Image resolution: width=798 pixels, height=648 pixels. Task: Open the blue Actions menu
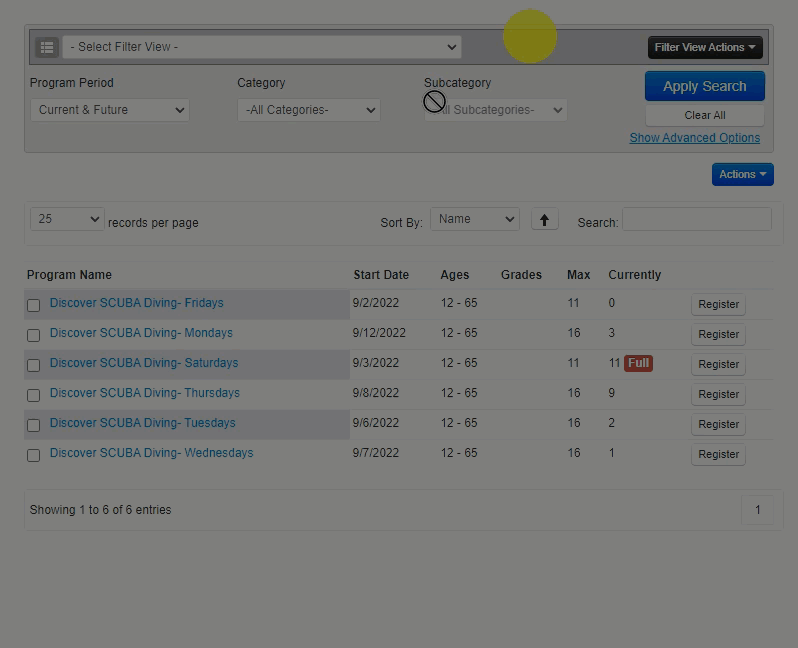point(742,174)
